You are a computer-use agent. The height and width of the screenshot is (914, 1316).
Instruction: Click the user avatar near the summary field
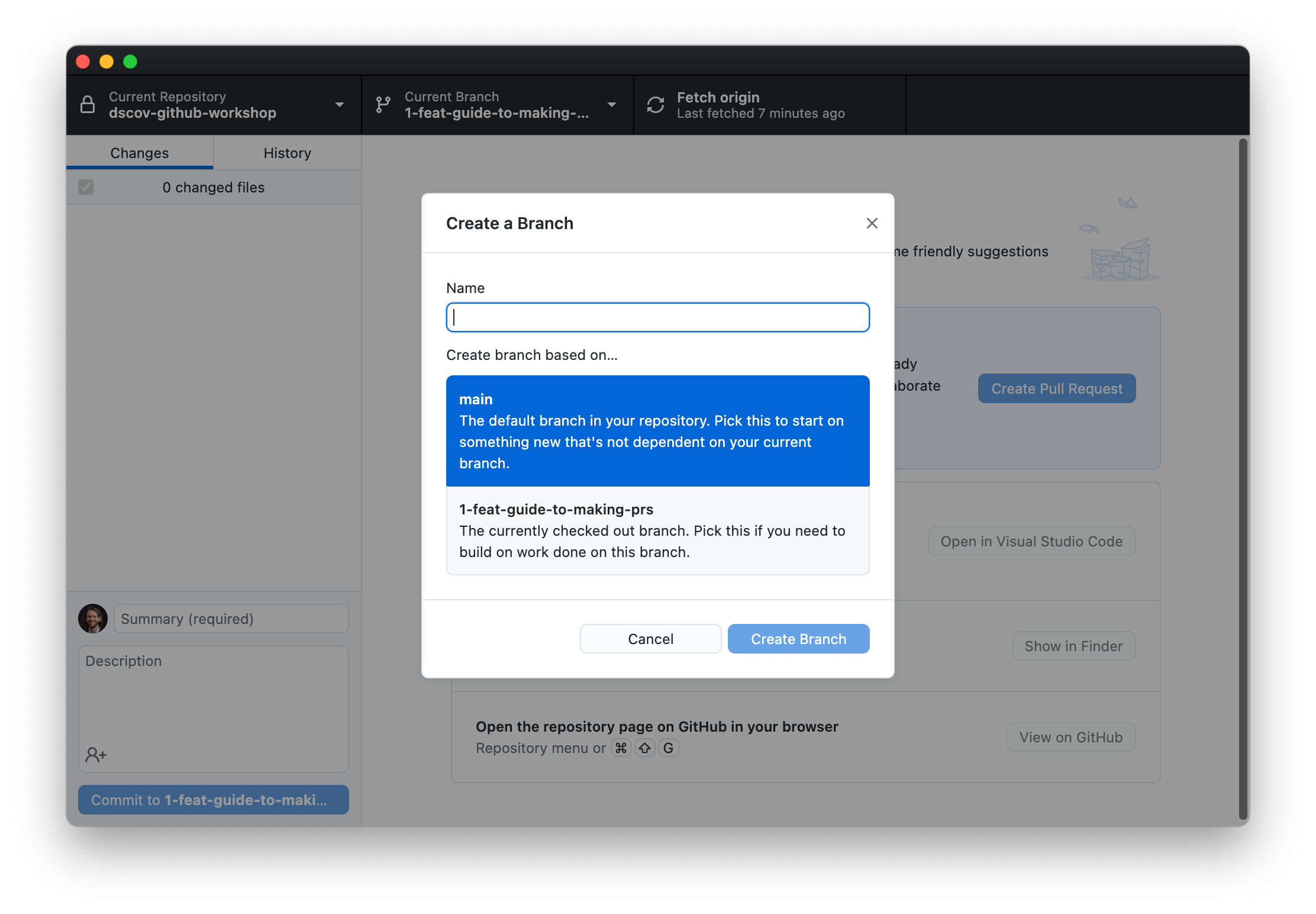93,619
